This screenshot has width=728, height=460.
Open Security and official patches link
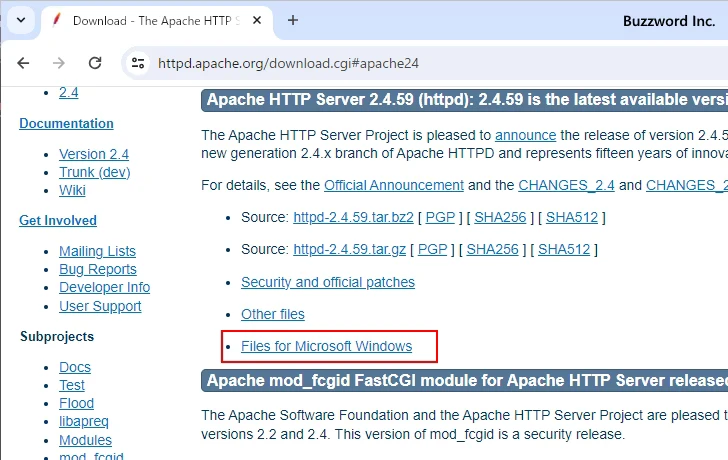[x=328, y=282]
